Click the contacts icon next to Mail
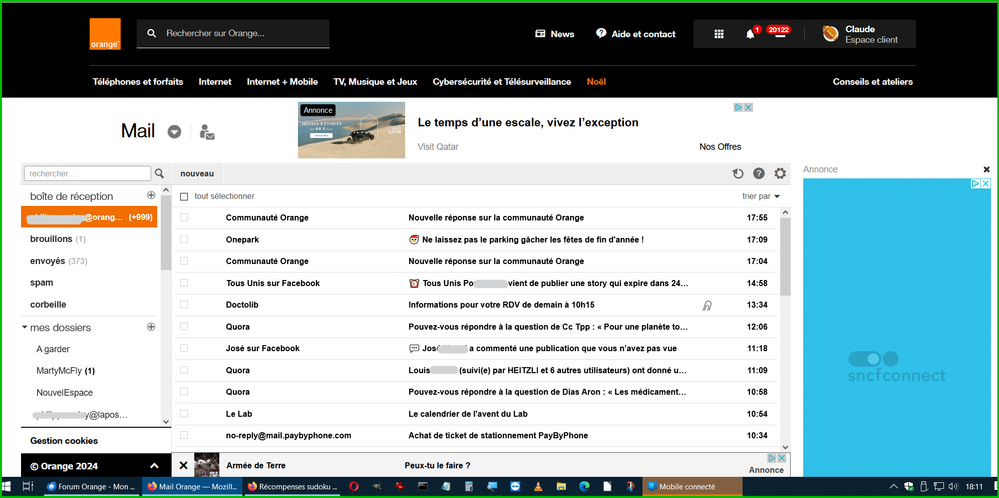Viewport: 999px width, 498px height. click(x=207, y=132)
